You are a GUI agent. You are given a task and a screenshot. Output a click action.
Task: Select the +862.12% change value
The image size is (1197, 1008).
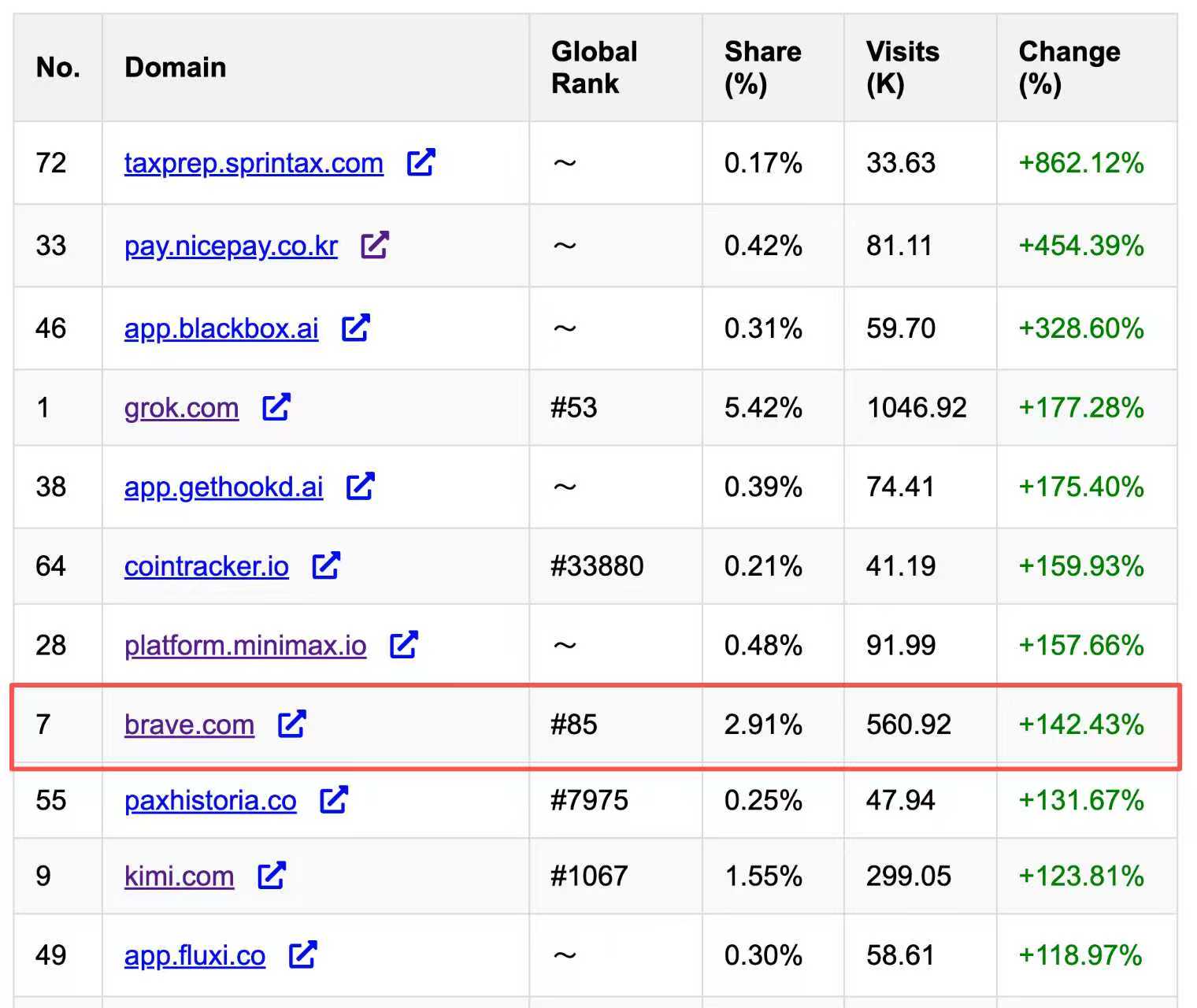(1081, 163)
